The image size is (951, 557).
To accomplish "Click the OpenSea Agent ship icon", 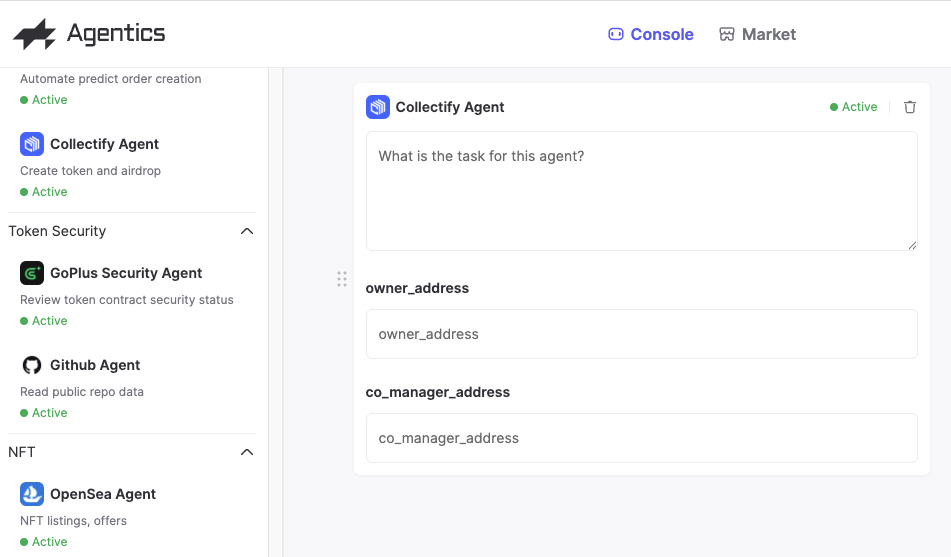I will point(32,494).
